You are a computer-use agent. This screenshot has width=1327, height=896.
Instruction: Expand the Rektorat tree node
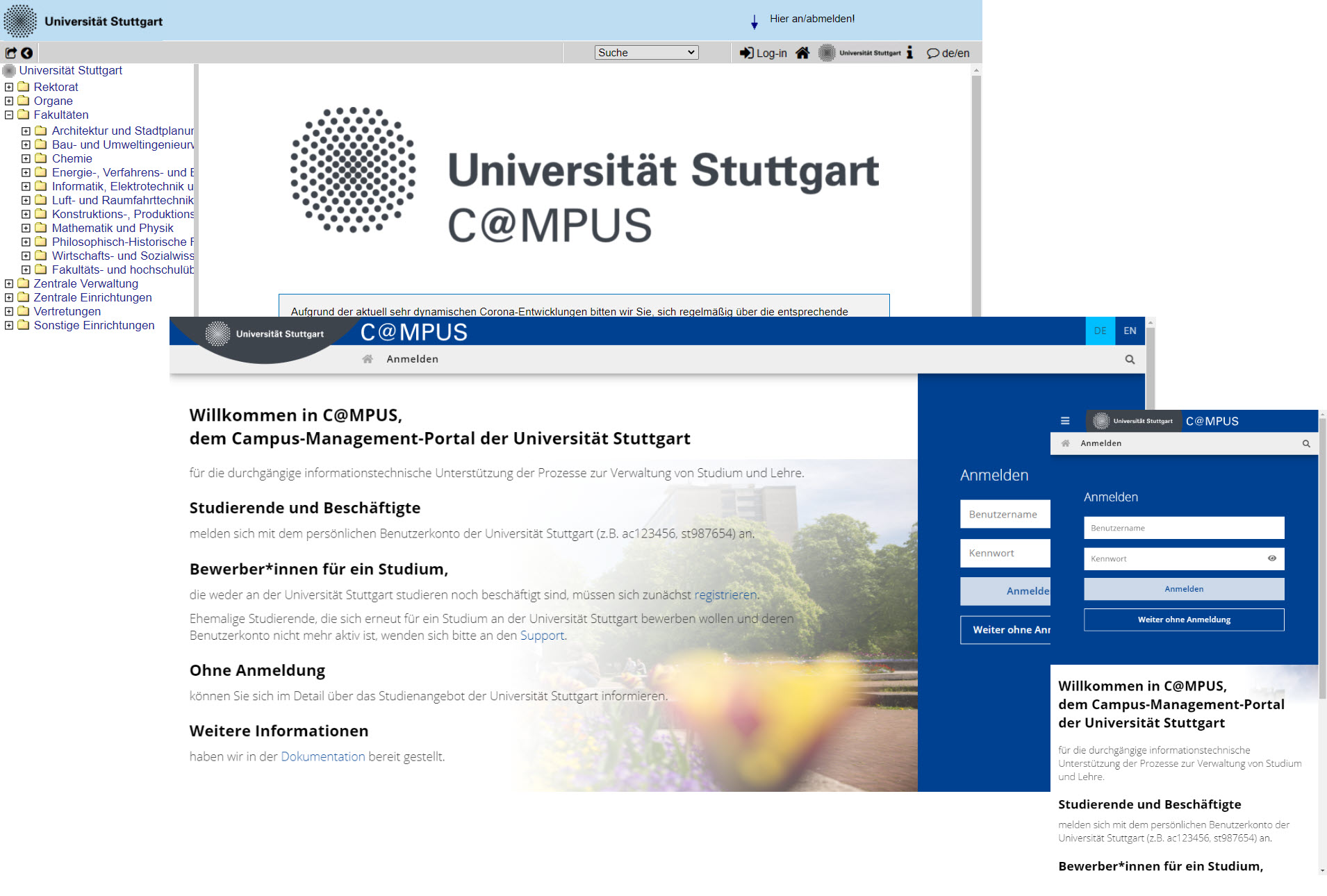[x=9, y=87]
